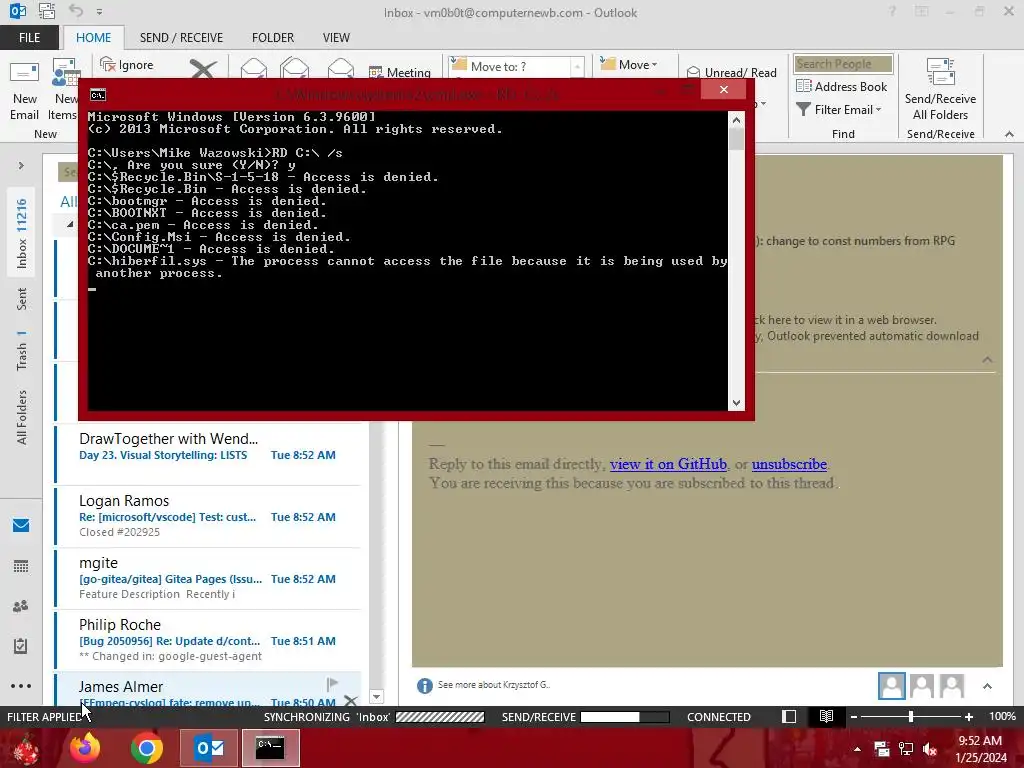1024x768 pixels.
Task: Click the Command Prompt taskbar button
Action: 270,748
